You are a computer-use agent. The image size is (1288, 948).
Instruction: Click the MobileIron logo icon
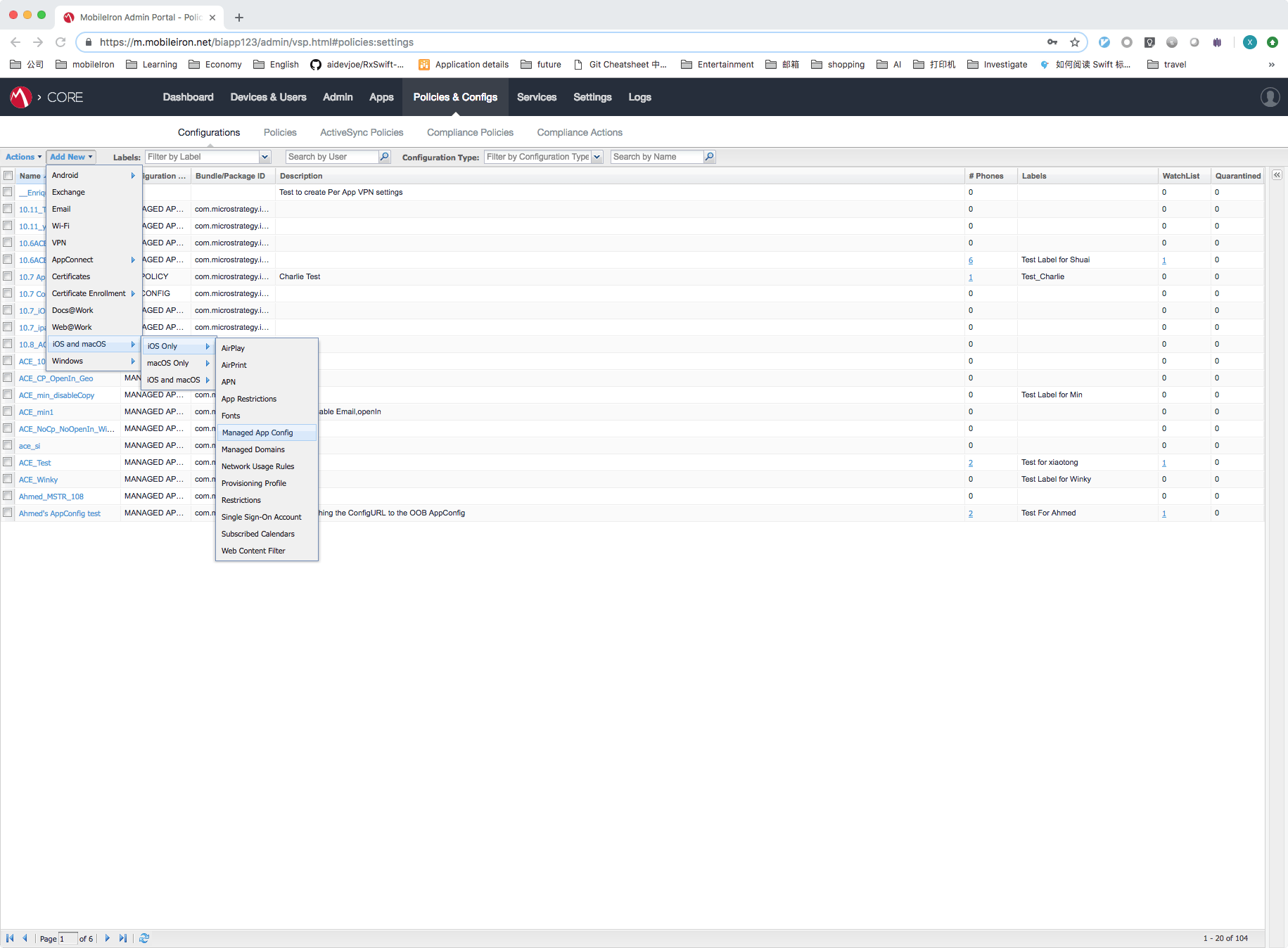21,97
